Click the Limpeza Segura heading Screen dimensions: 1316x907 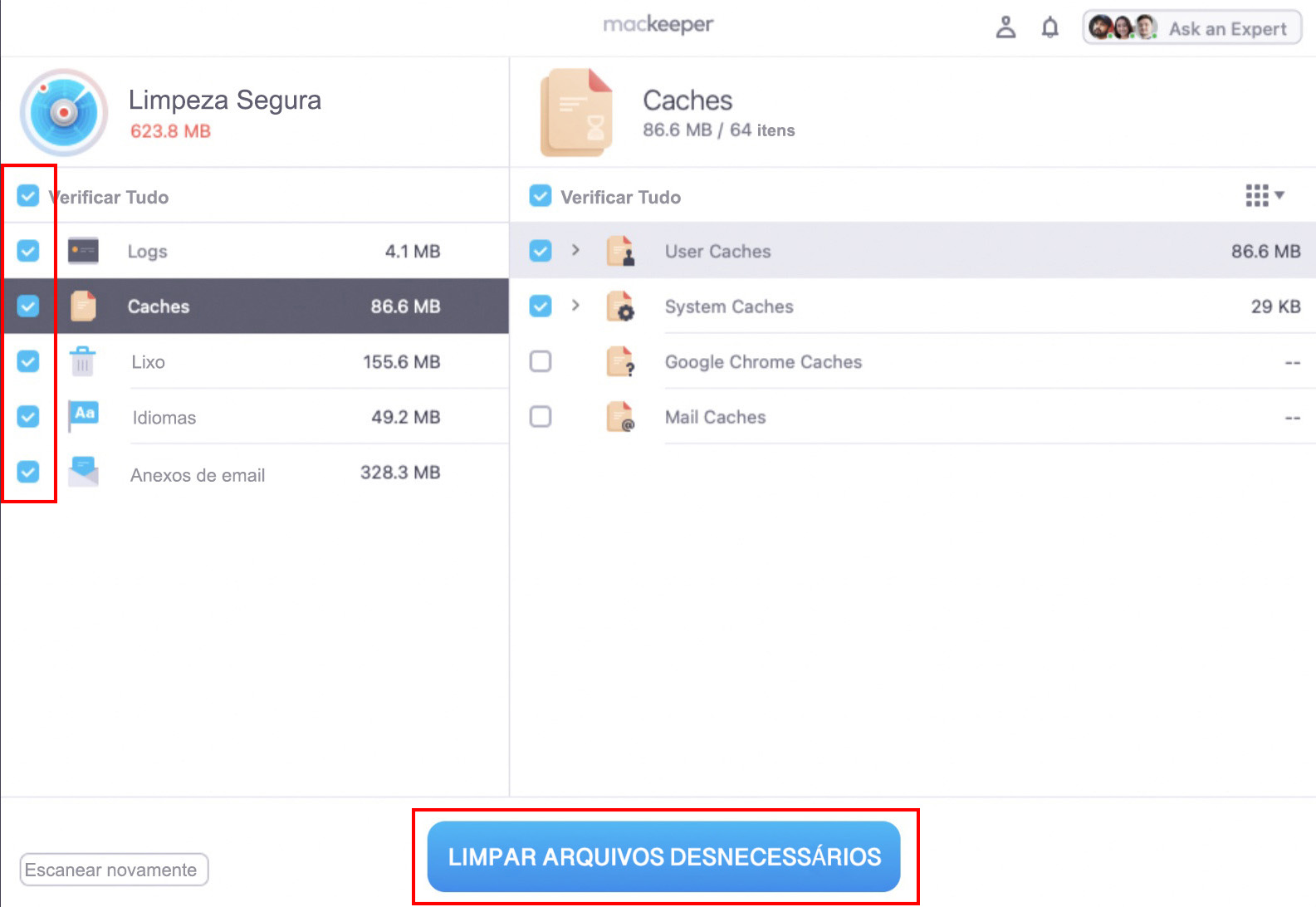225,100
